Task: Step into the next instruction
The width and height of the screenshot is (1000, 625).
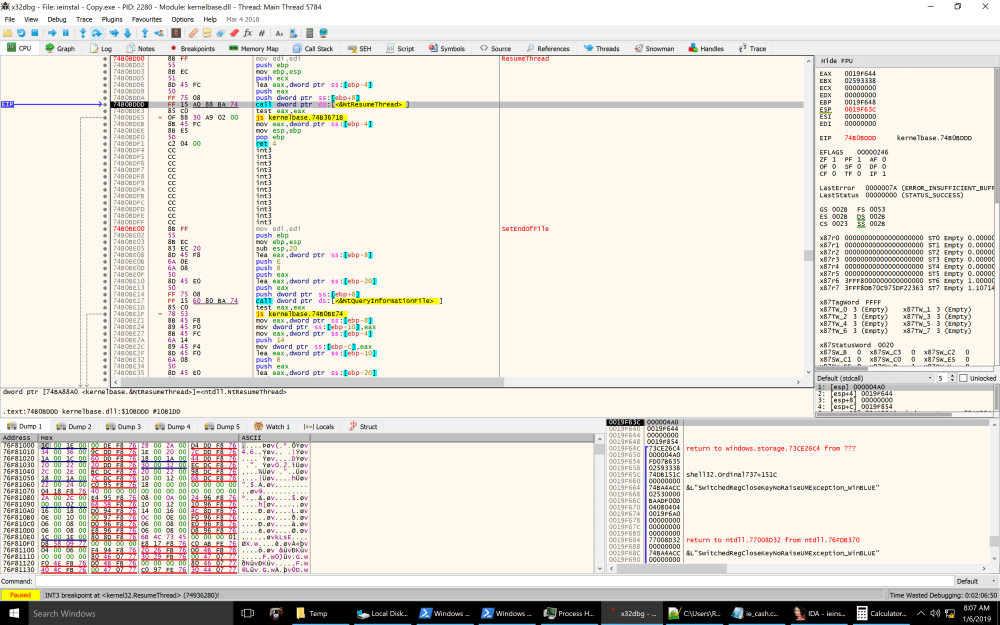Action: (x=82, y=32)
